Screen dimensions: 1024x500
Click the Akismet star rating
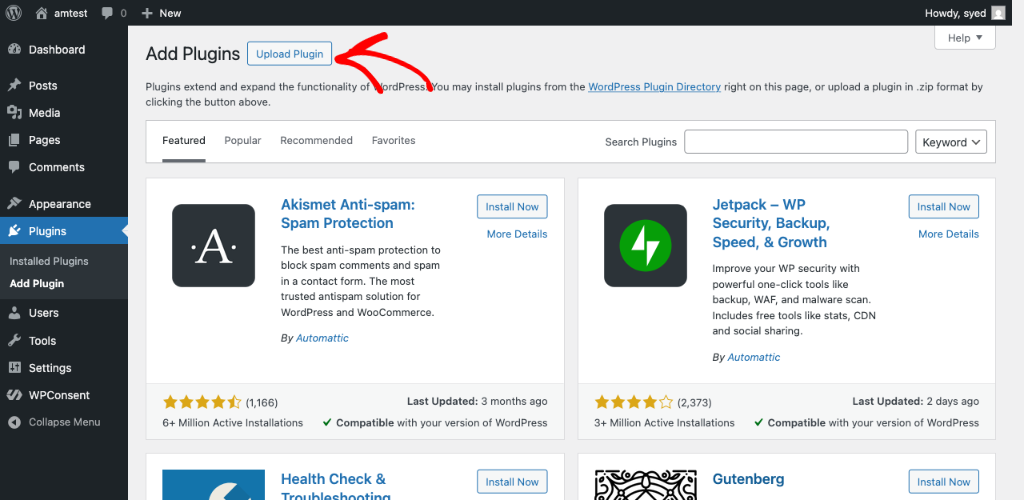202,402
